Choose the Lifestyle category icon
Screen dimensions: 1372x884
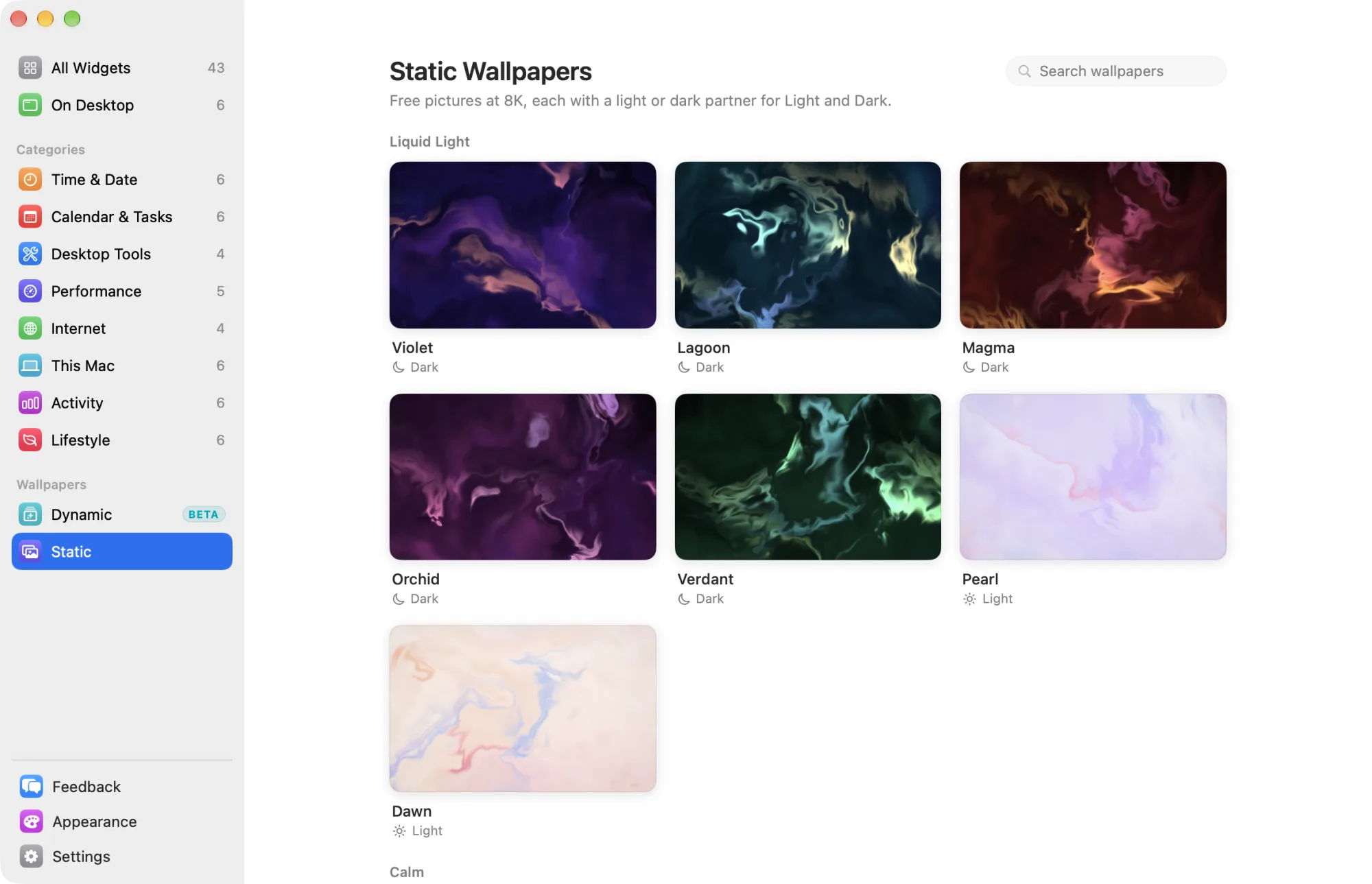click(30, 440)
